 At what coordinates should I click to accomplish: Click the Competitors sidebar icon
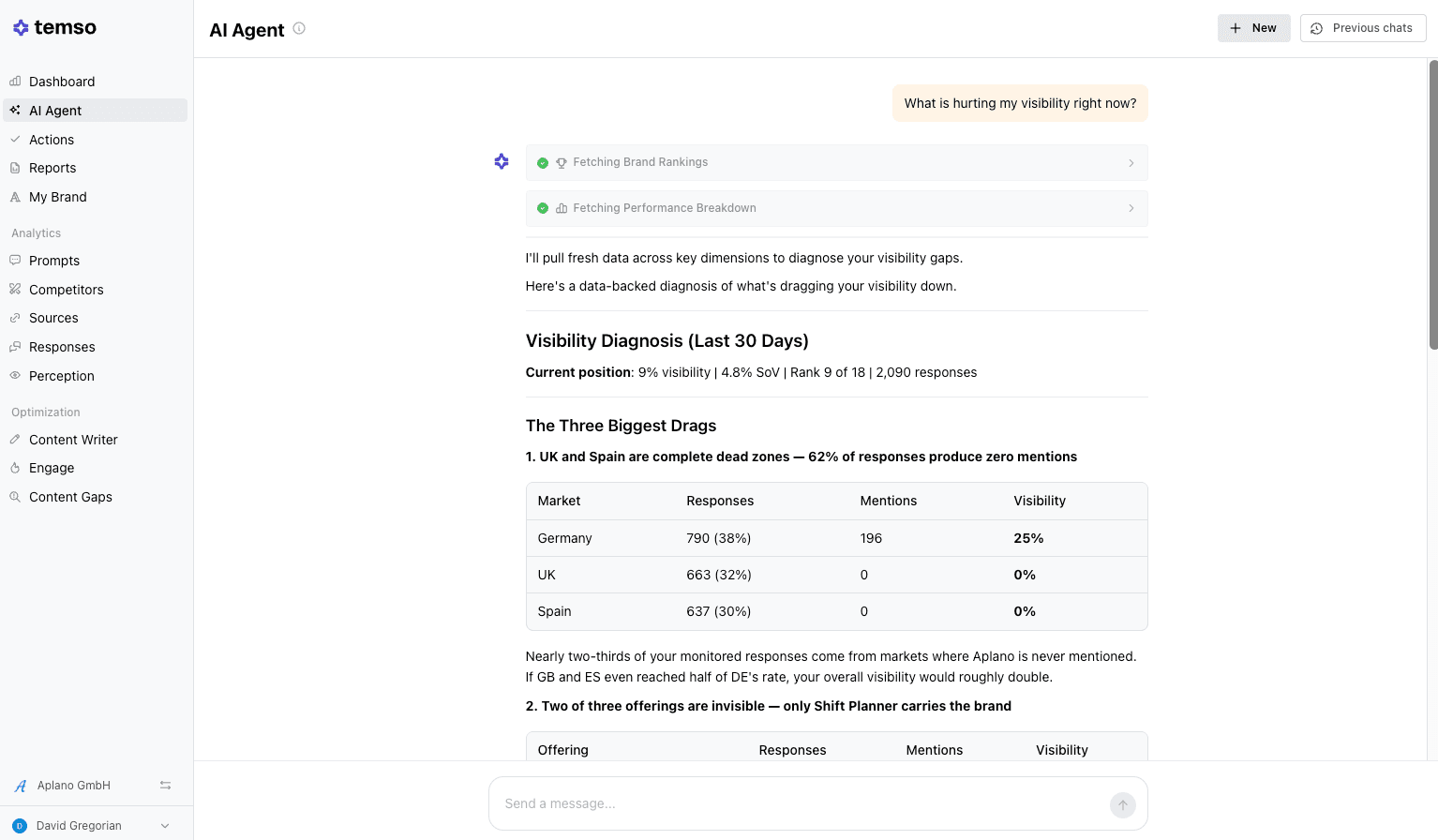pyautogui.click(x=15, y=290)
